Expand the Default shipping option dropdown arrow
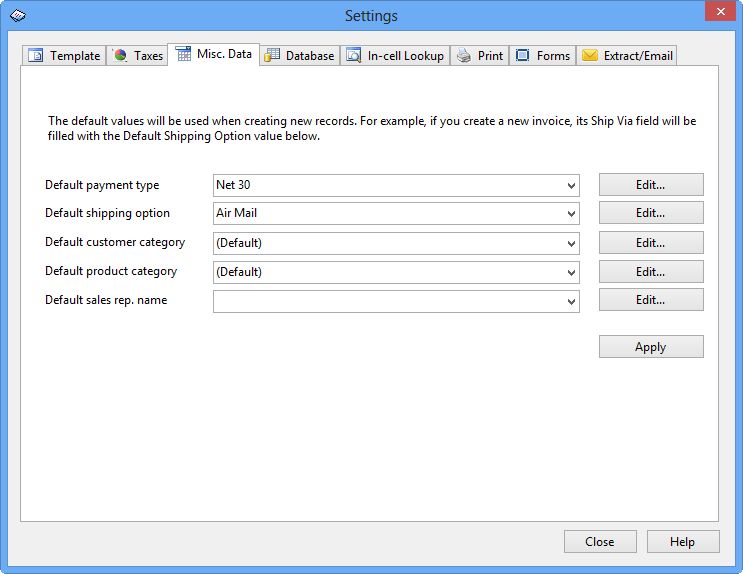 tap(571, 214)
